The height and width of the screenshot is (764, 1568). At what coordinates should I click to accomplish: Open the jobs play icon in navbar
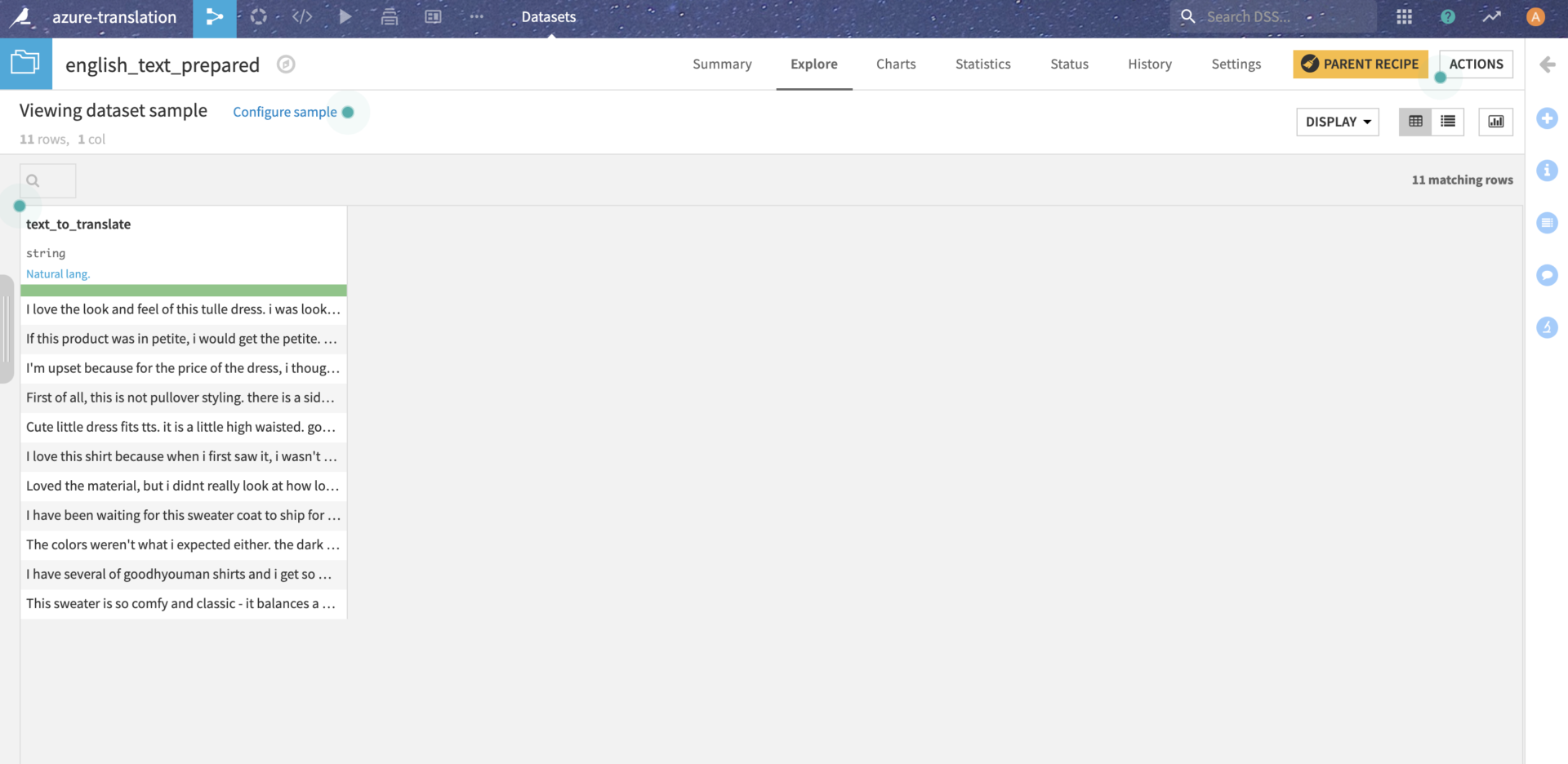pyautogui.click(x=345, y=17)
